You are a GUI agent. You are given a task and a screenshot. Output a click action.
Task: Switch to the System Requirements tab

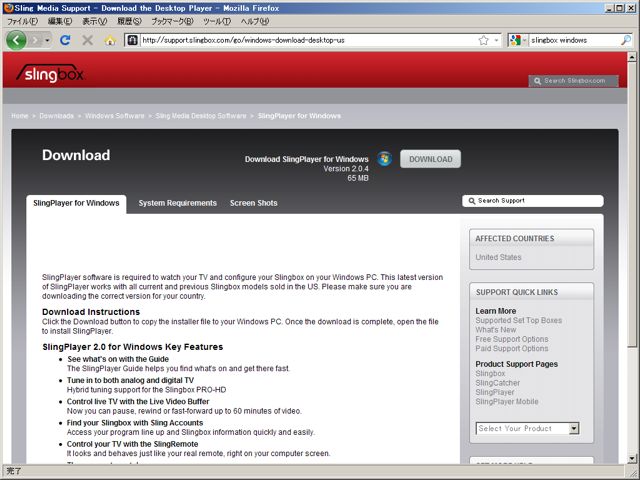(178, 203)
